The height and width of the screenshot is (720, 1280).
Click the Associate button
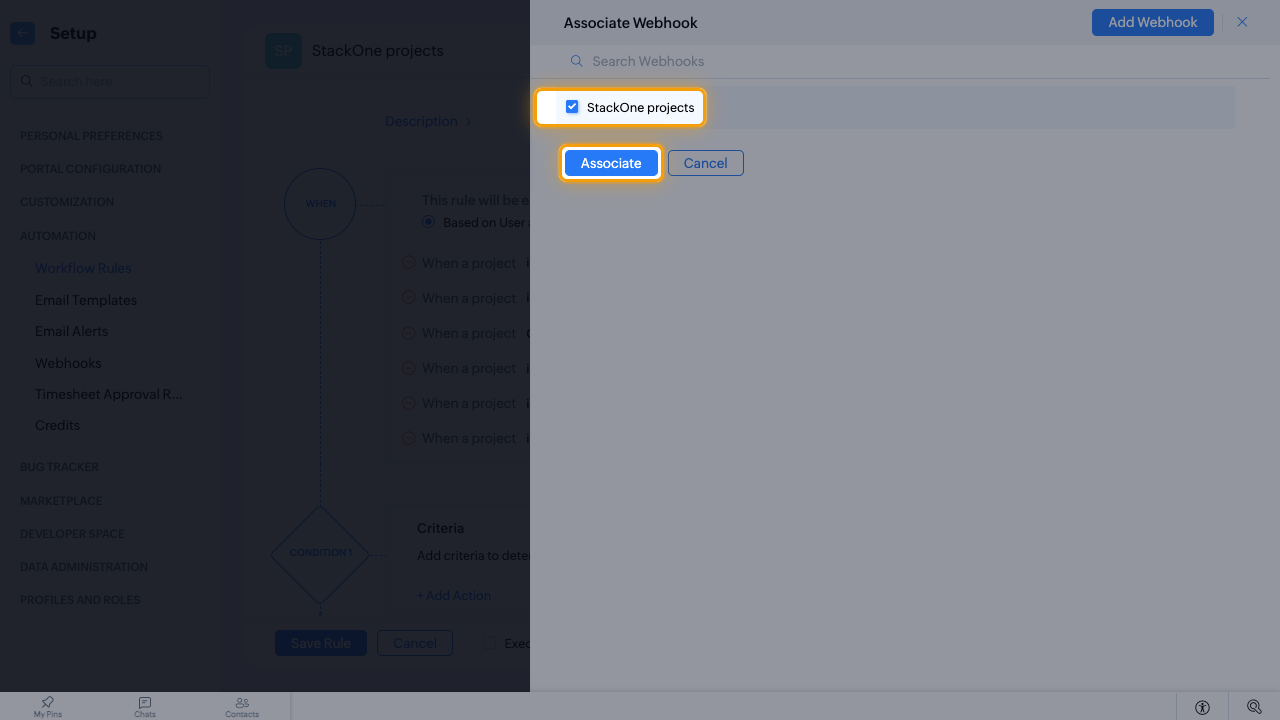click(x=611, y=163)
